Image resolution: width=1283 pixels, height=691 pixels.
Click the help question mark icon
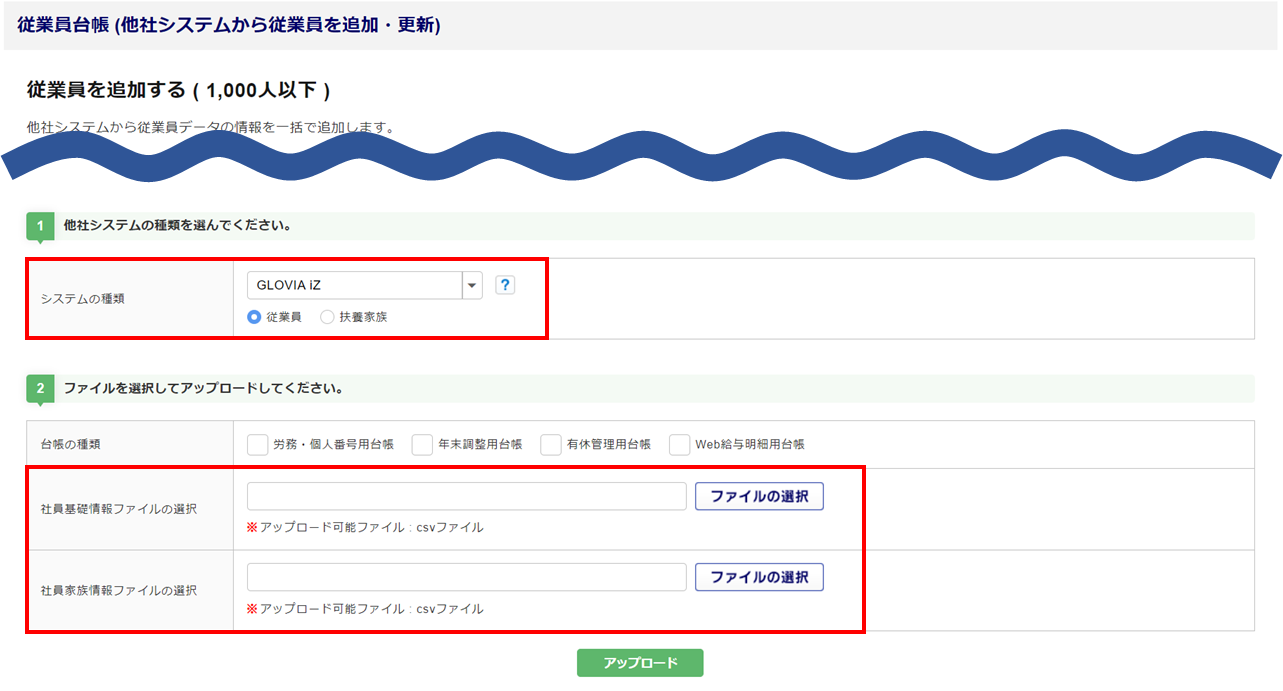505,285
